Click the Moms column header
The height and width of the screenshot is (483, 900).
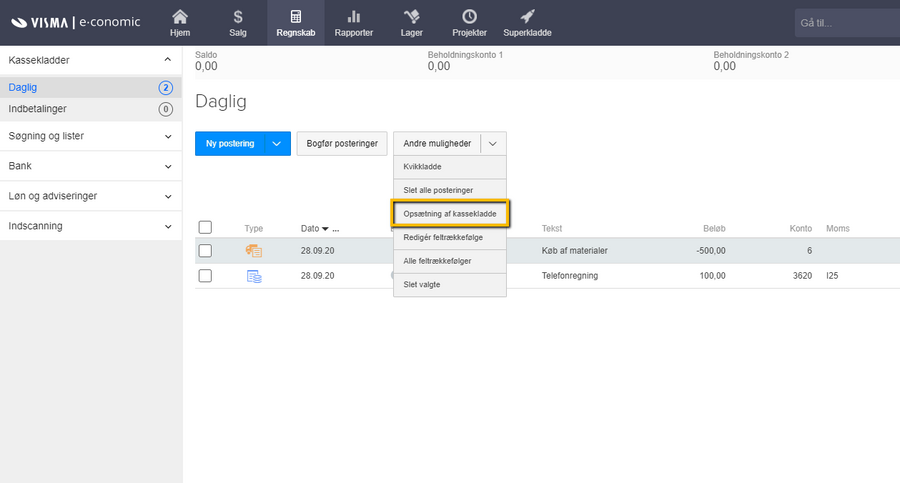pos(837,229)
